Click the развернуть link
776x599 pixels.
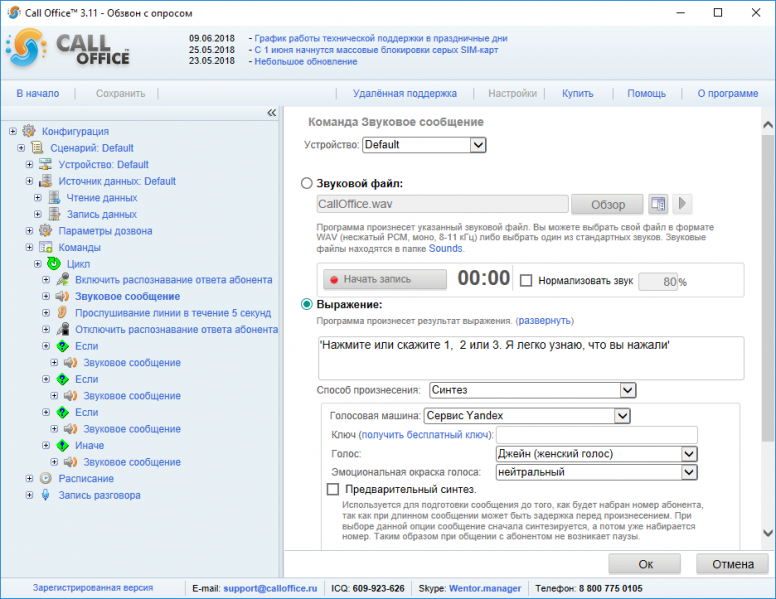point(544,321)
